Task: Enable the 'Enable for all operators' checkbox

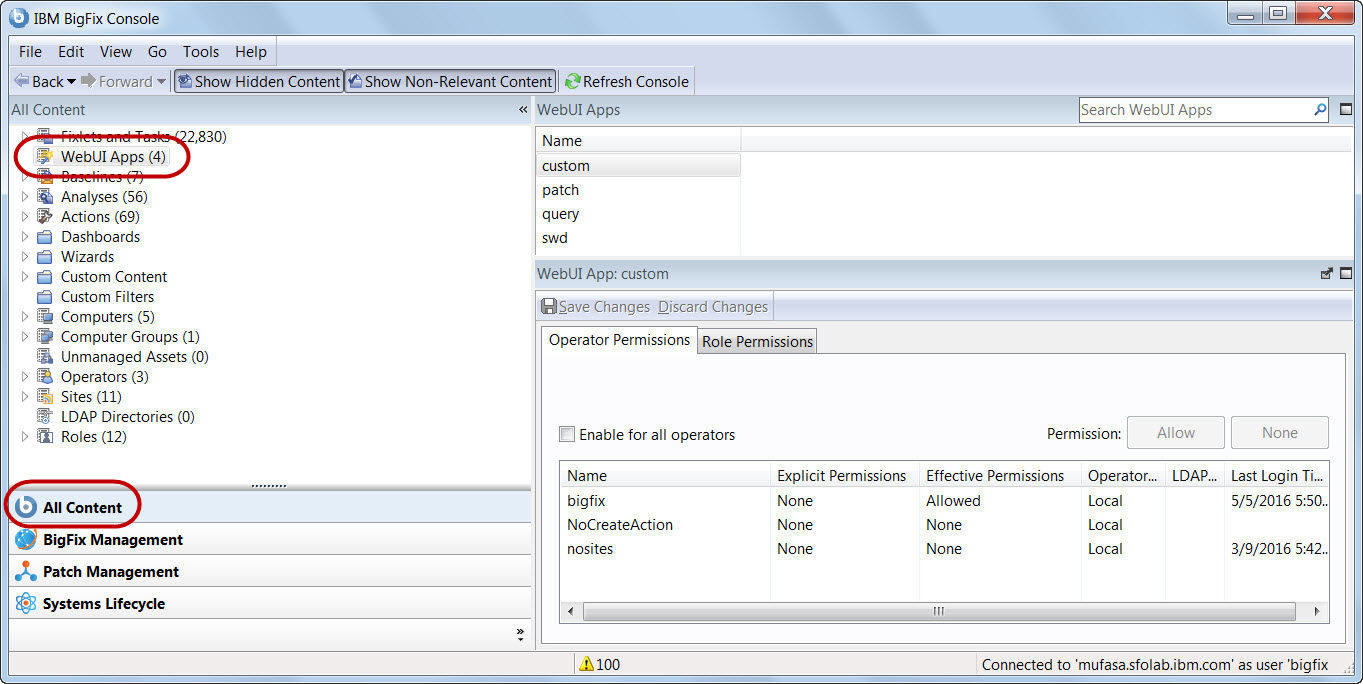Action: 567,433
